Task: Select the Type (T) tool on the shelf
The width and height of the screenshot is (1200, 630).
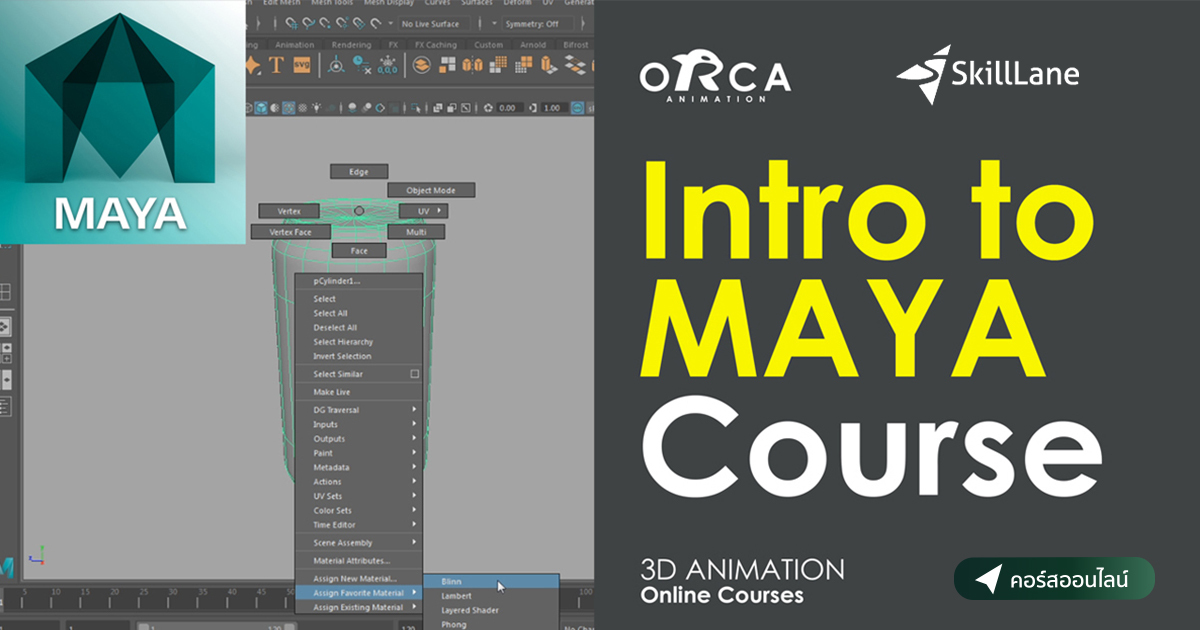Action: 276,64
